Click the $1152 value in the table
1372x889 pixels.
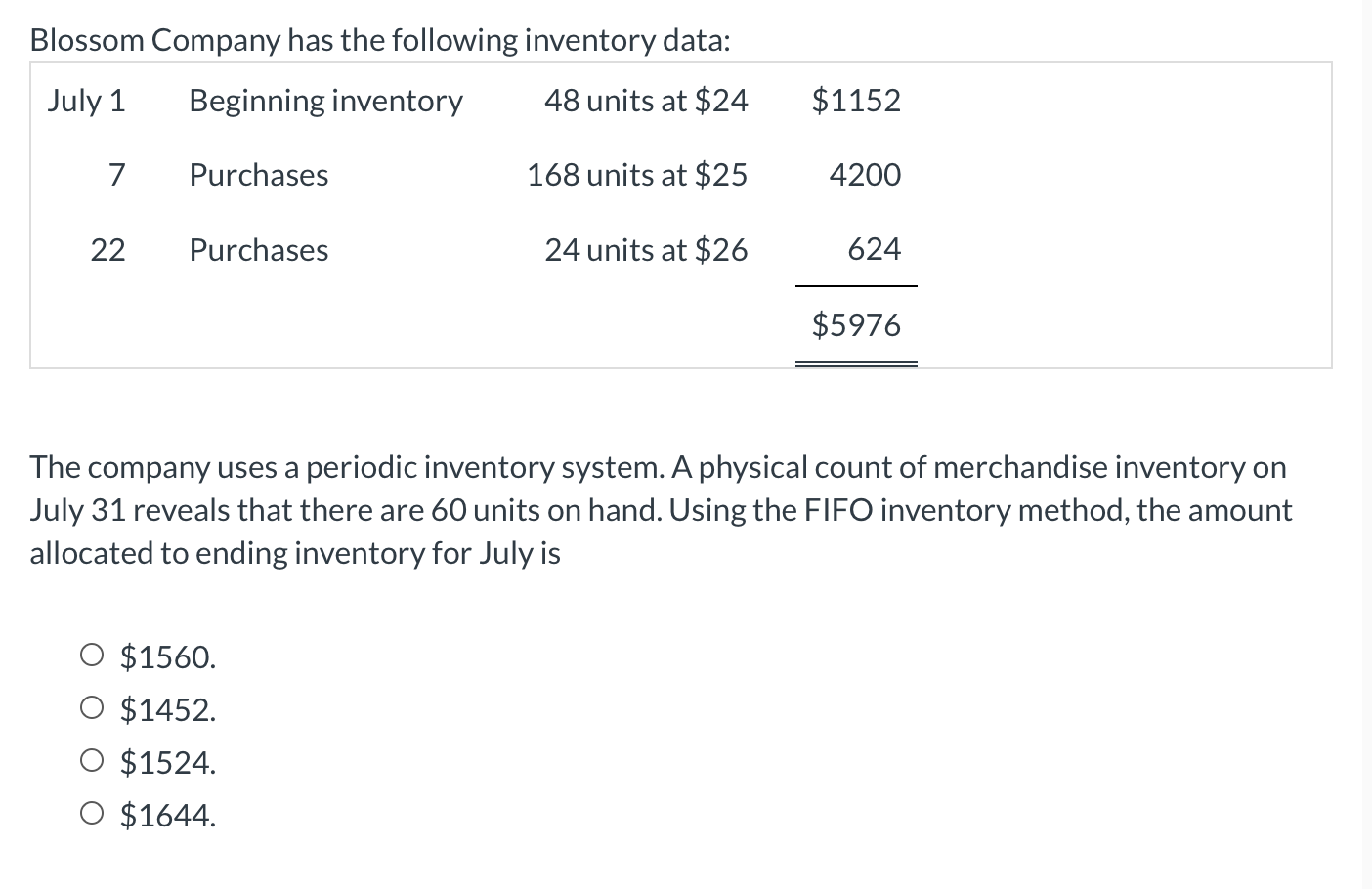click(x=857, y=101)
